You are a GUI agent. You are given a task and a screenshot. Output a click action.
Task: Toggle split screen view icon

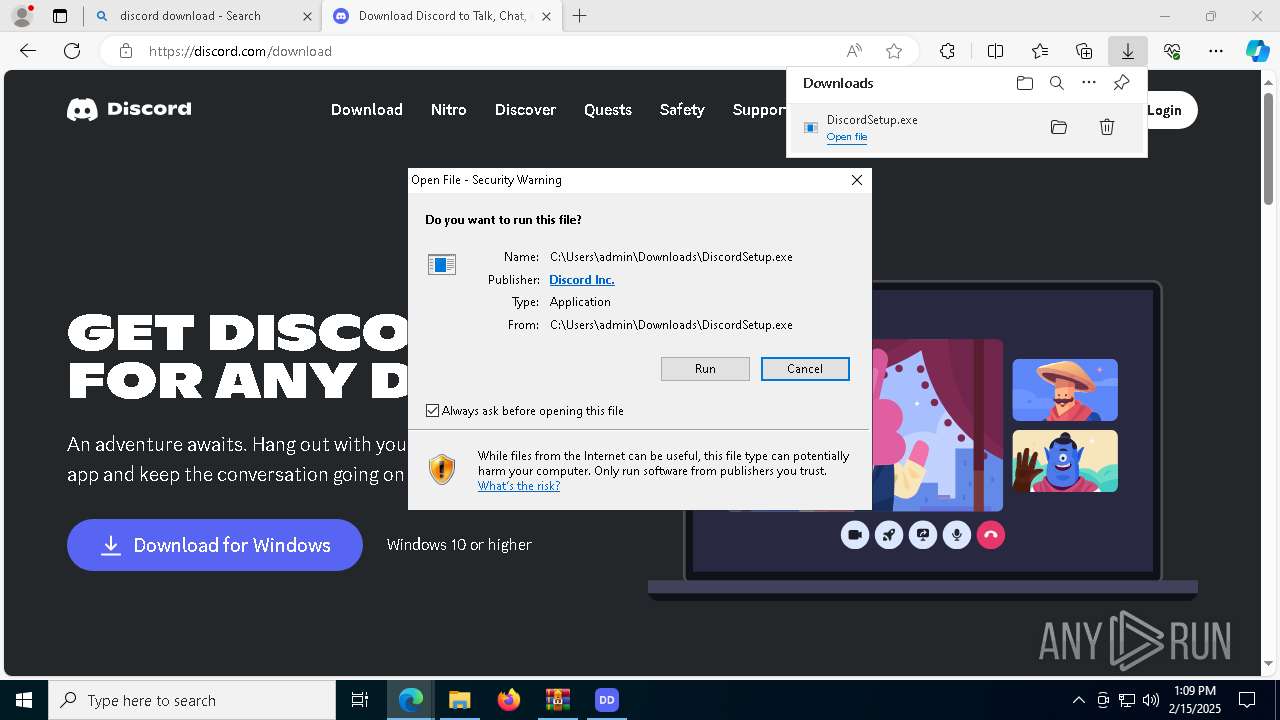coord(996,51)
